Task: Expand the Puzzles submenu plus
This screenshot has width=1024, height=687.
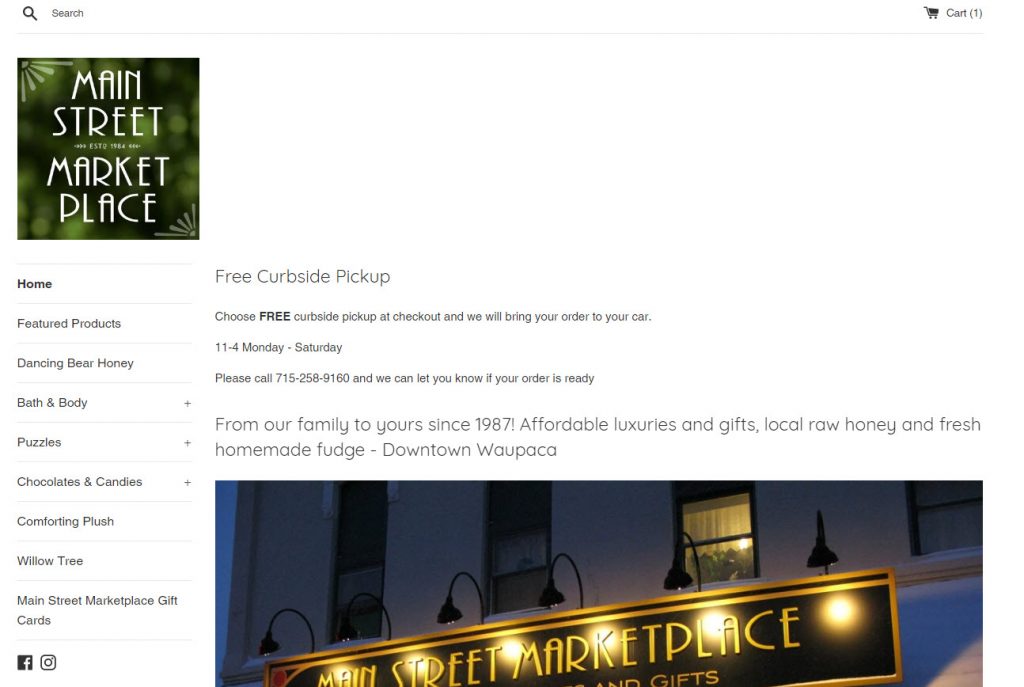Action: click(187, 443)
